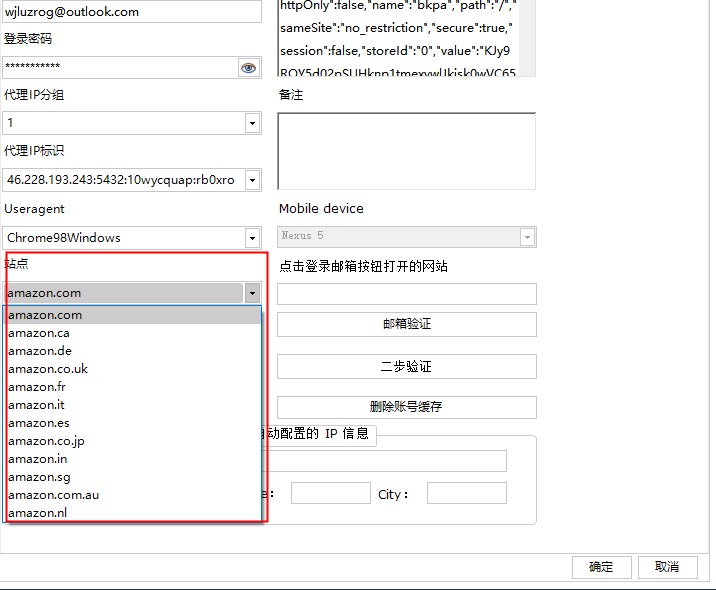Toggle password visibility eye icon
This screenshot has width=716, height=590.
point(248,68)
